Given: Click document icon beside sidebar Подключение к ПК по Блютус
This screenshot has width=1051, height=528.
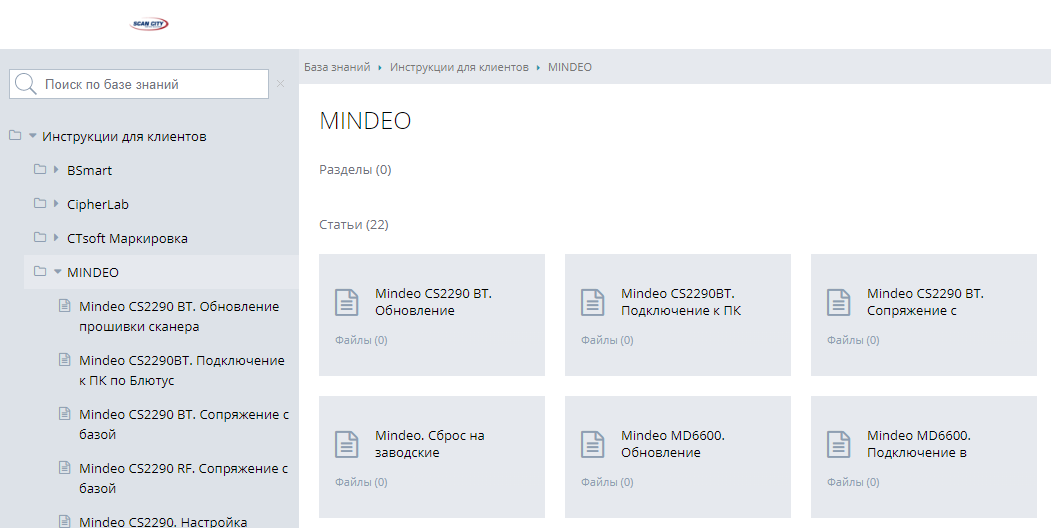Looking at the screenshot, I should pyautogui.click(x=64, y=360).
